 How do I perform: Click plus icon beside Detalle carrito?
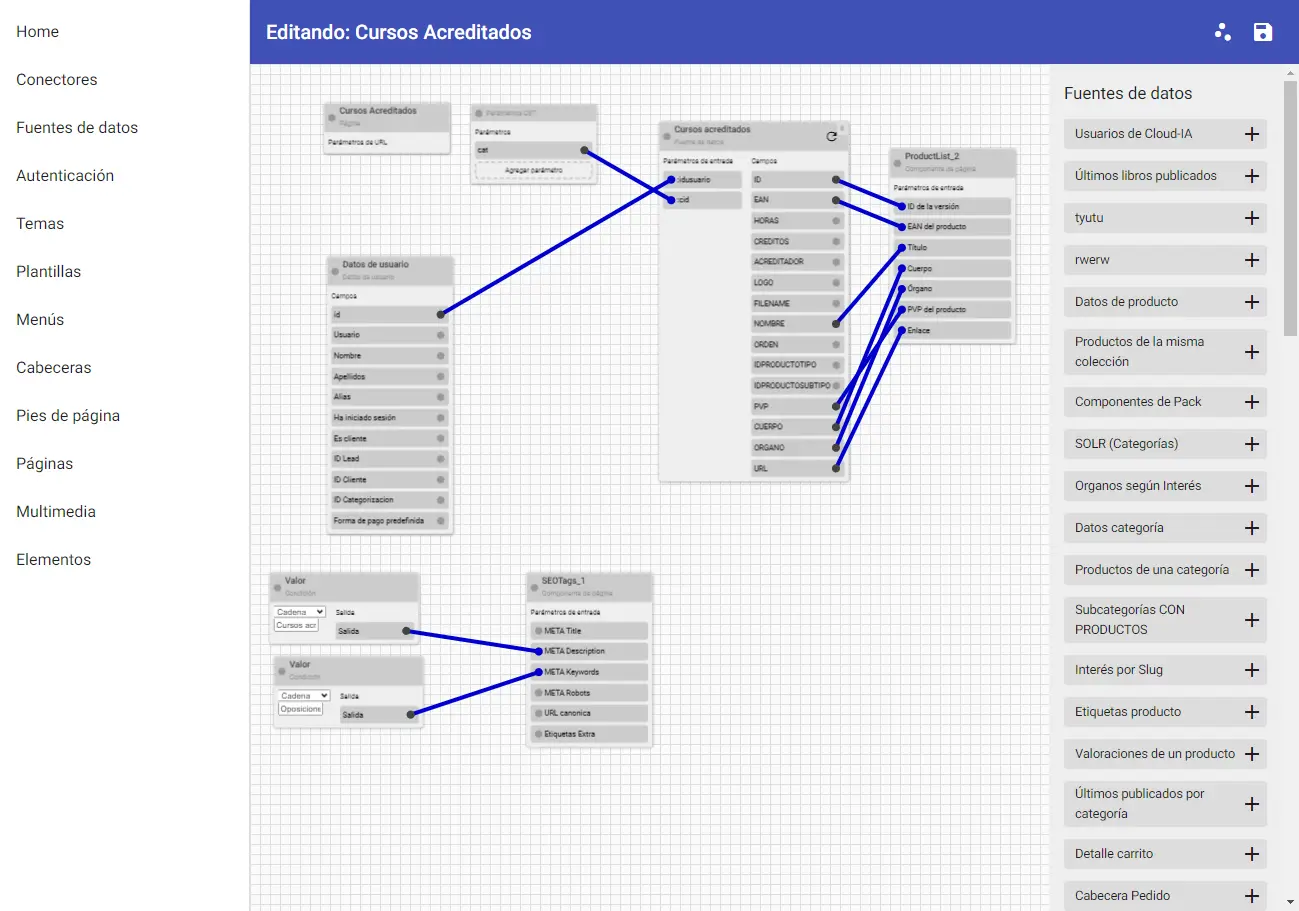tap(1251, 854)
